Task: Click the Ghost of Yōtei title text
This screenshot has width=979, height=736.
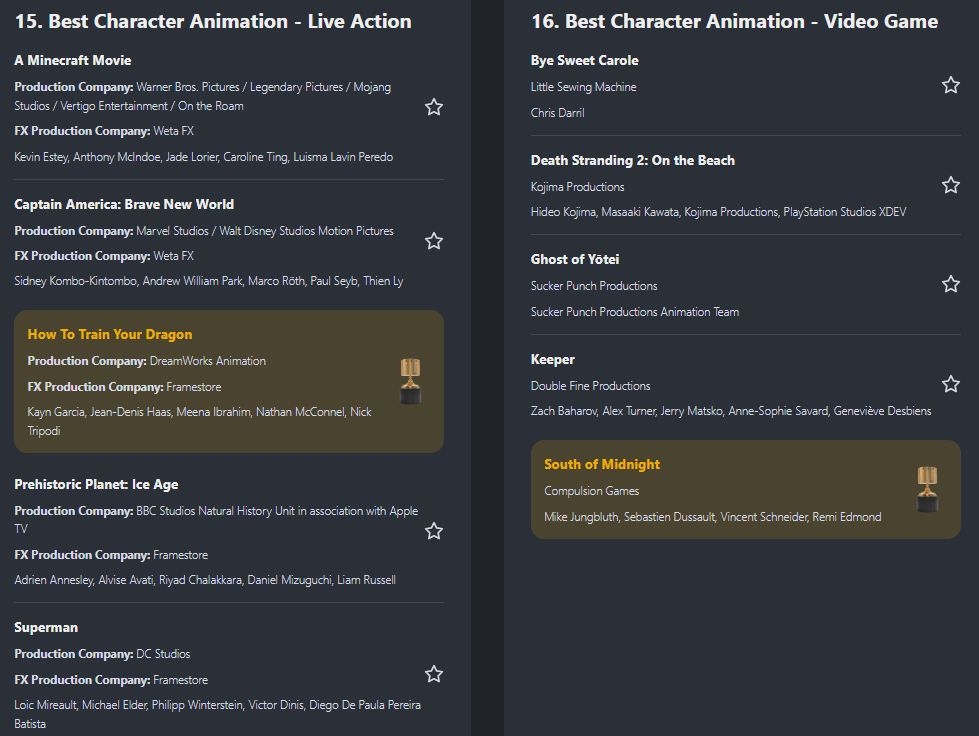Action: [x=575, y=259]
